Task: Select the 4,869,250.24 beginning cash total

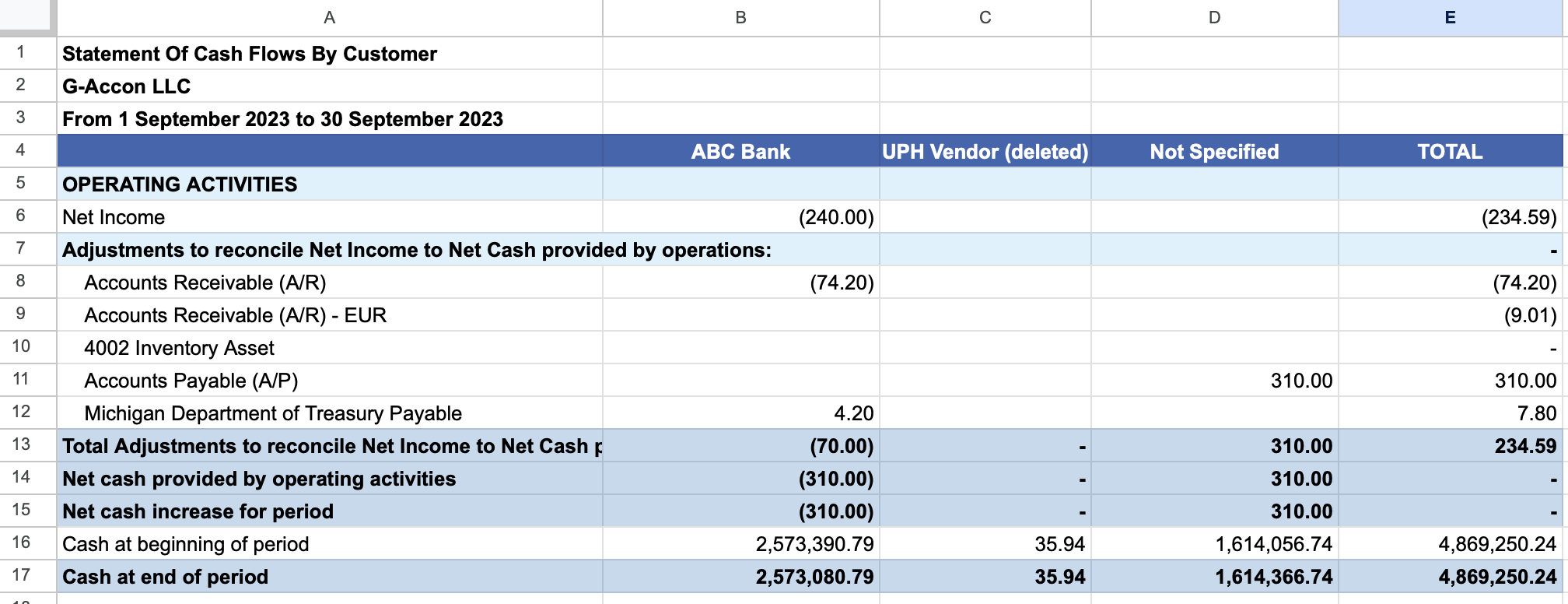Action: 1450,543
